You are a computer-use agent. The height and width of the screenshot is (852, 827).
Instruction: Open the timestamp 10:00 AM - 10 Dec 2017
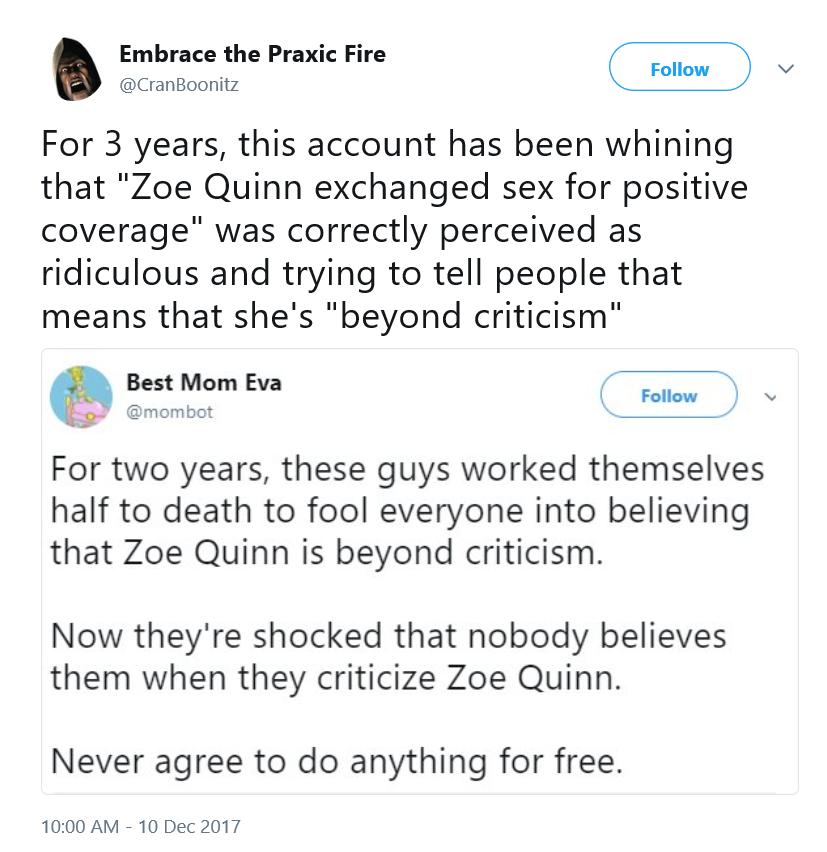141,826
